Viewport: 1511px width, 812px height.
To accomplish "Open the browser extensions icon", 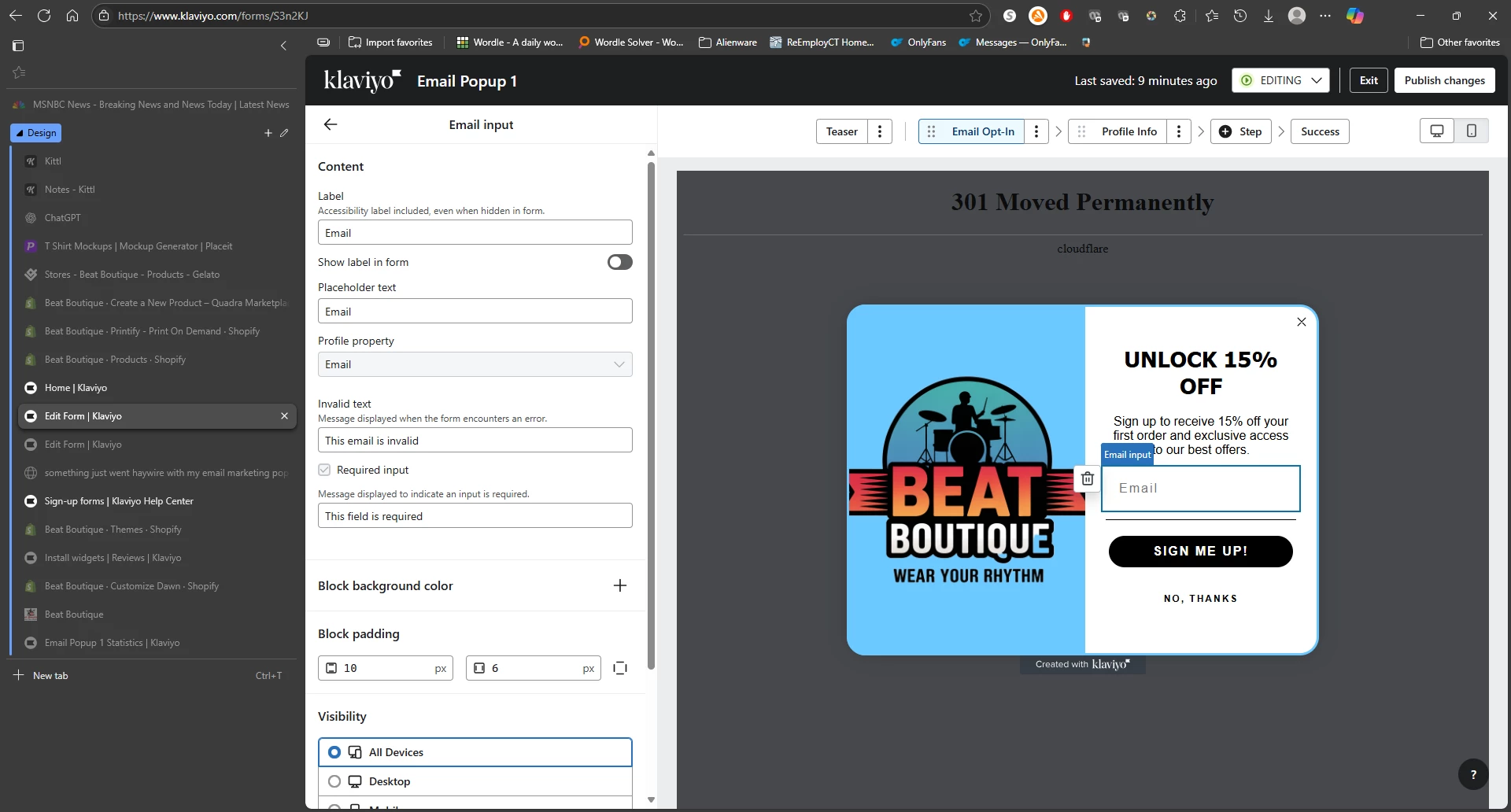I will click(1180, 16).
